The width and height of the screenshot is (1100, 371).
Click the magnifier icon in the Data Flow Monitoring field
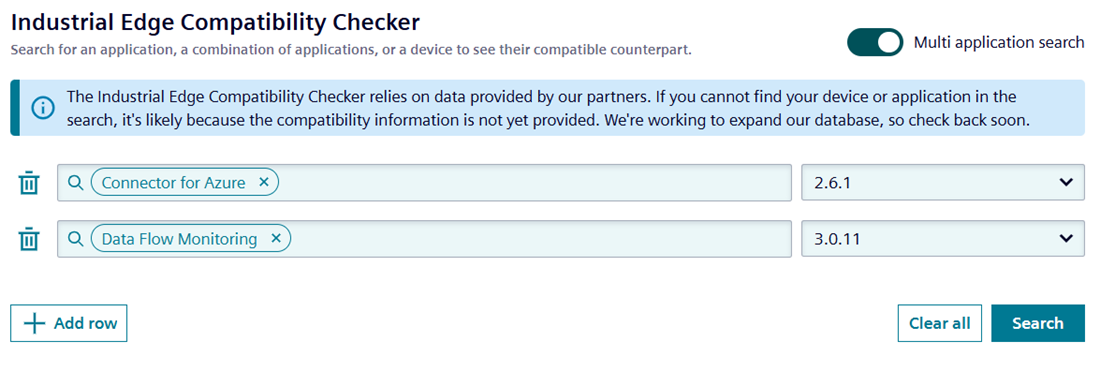74,239
